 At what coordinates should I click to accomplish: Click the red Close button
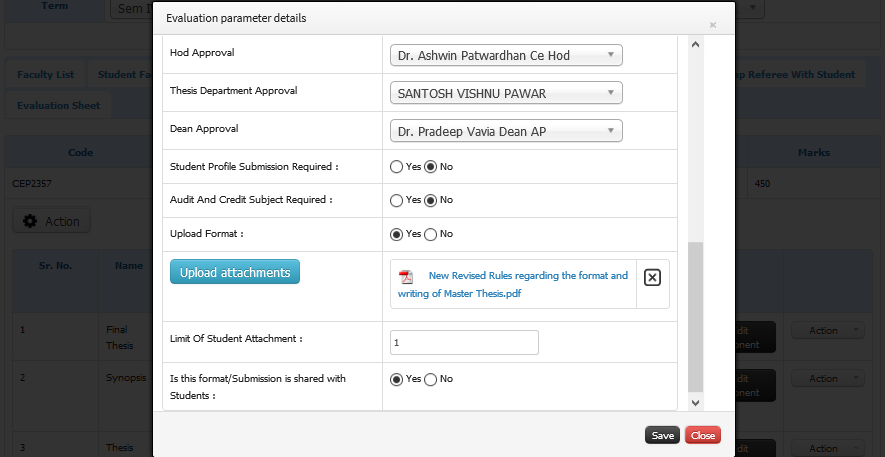(703, 435)
